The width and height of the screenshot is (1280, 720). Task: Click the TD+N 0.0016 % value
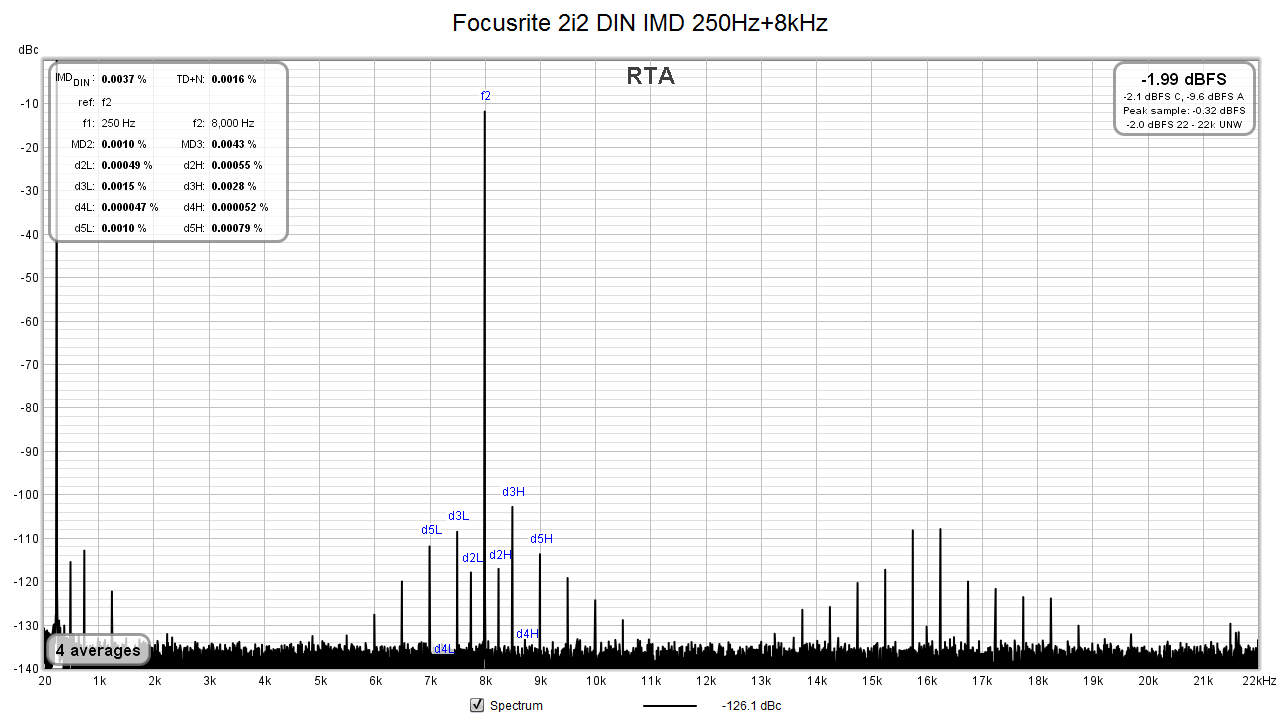pyautogui.click(x=234, y=78)
